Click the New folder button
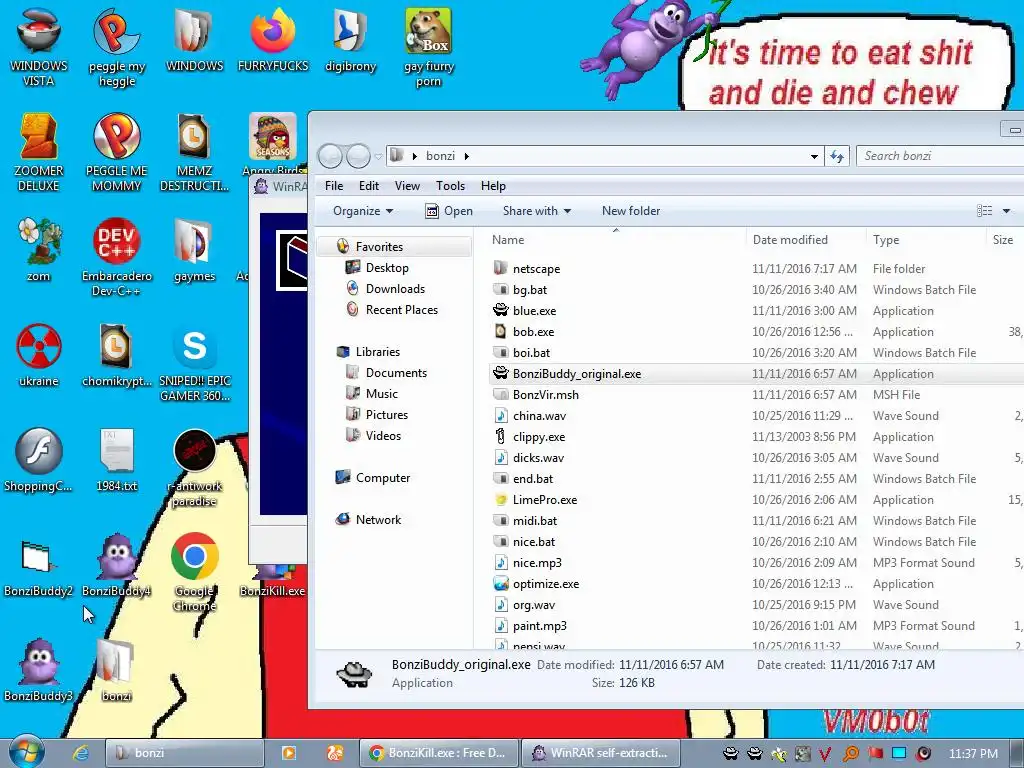 tap(631, 211)
